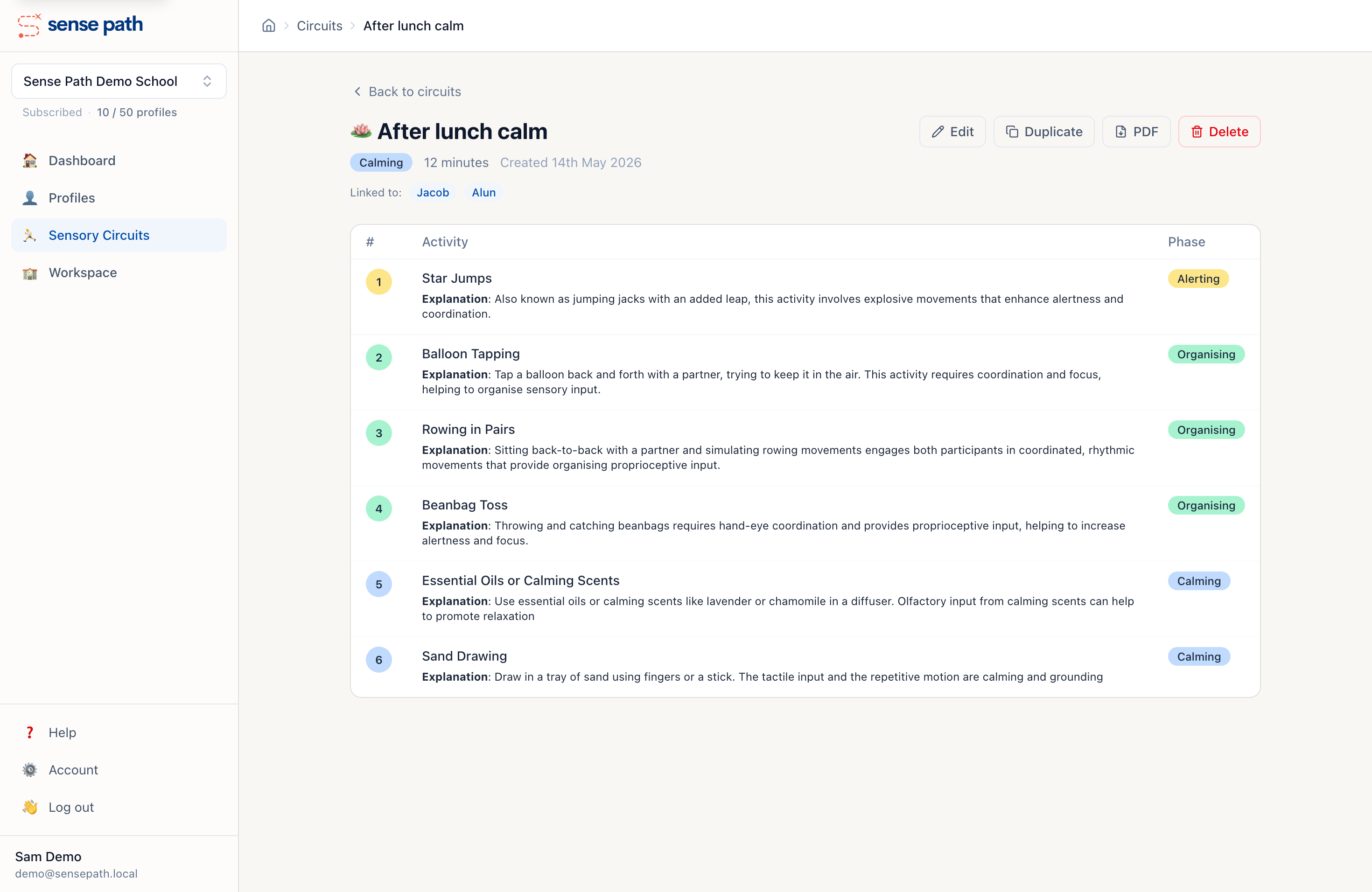Click the Edit button
This screenshot has width=1372, height=892.
tap(952, 132)
